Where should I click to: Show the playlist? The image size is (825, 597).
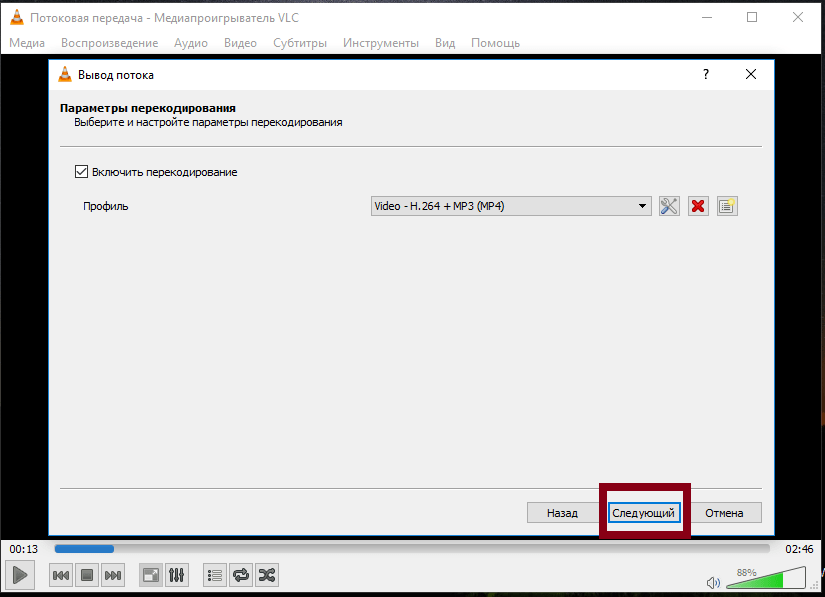click(x=215, y=575)
